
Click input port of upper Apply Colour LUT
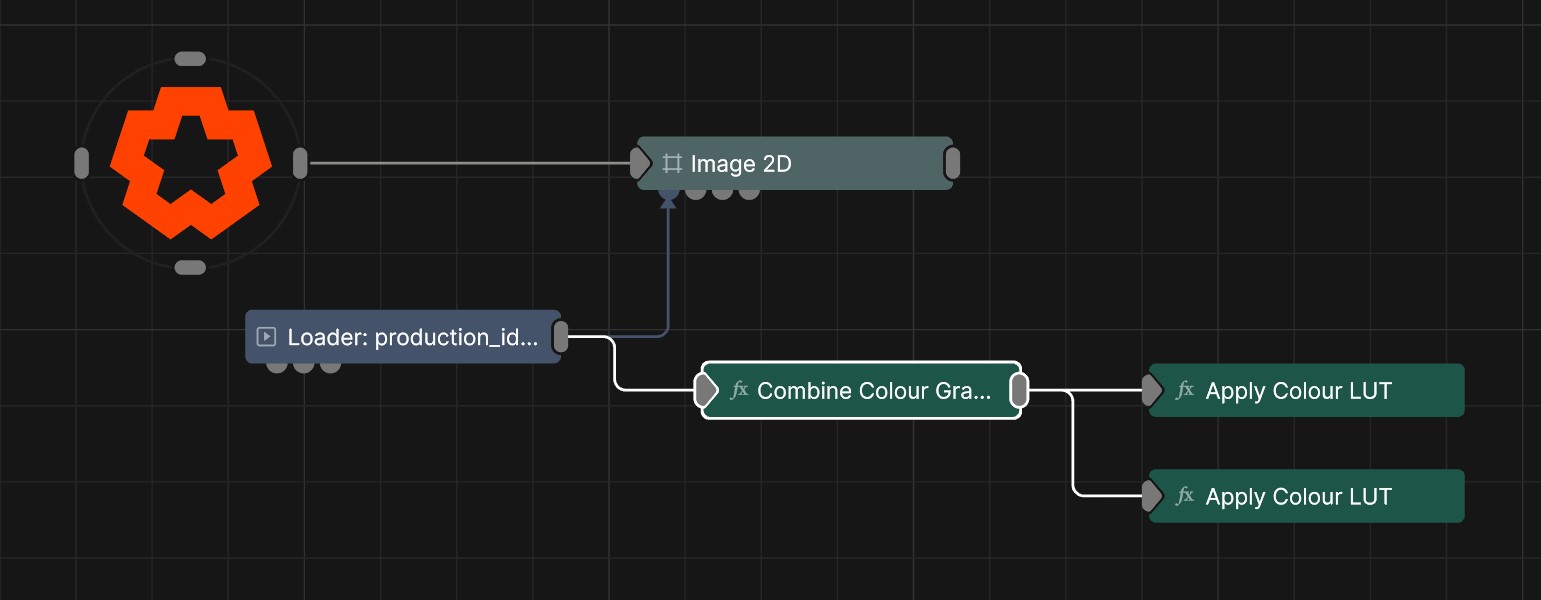tap(1152, 390)
